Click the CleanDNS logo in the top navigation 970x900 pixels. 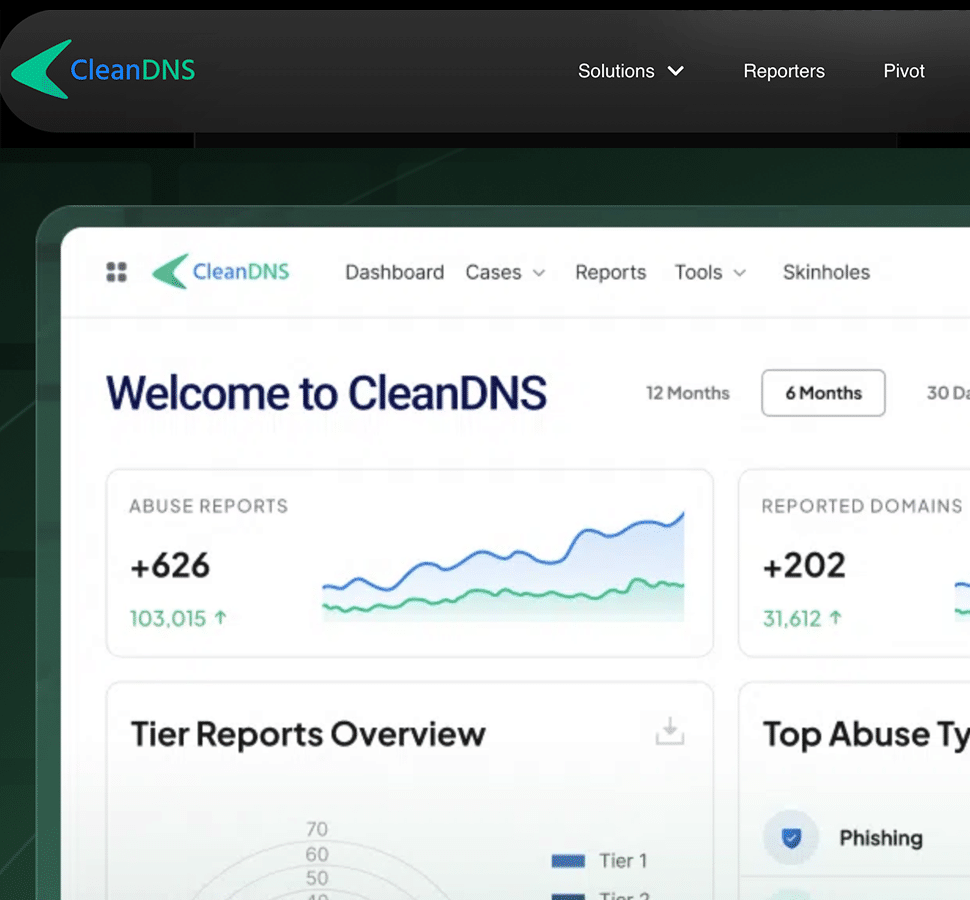[x=102, y=70]
